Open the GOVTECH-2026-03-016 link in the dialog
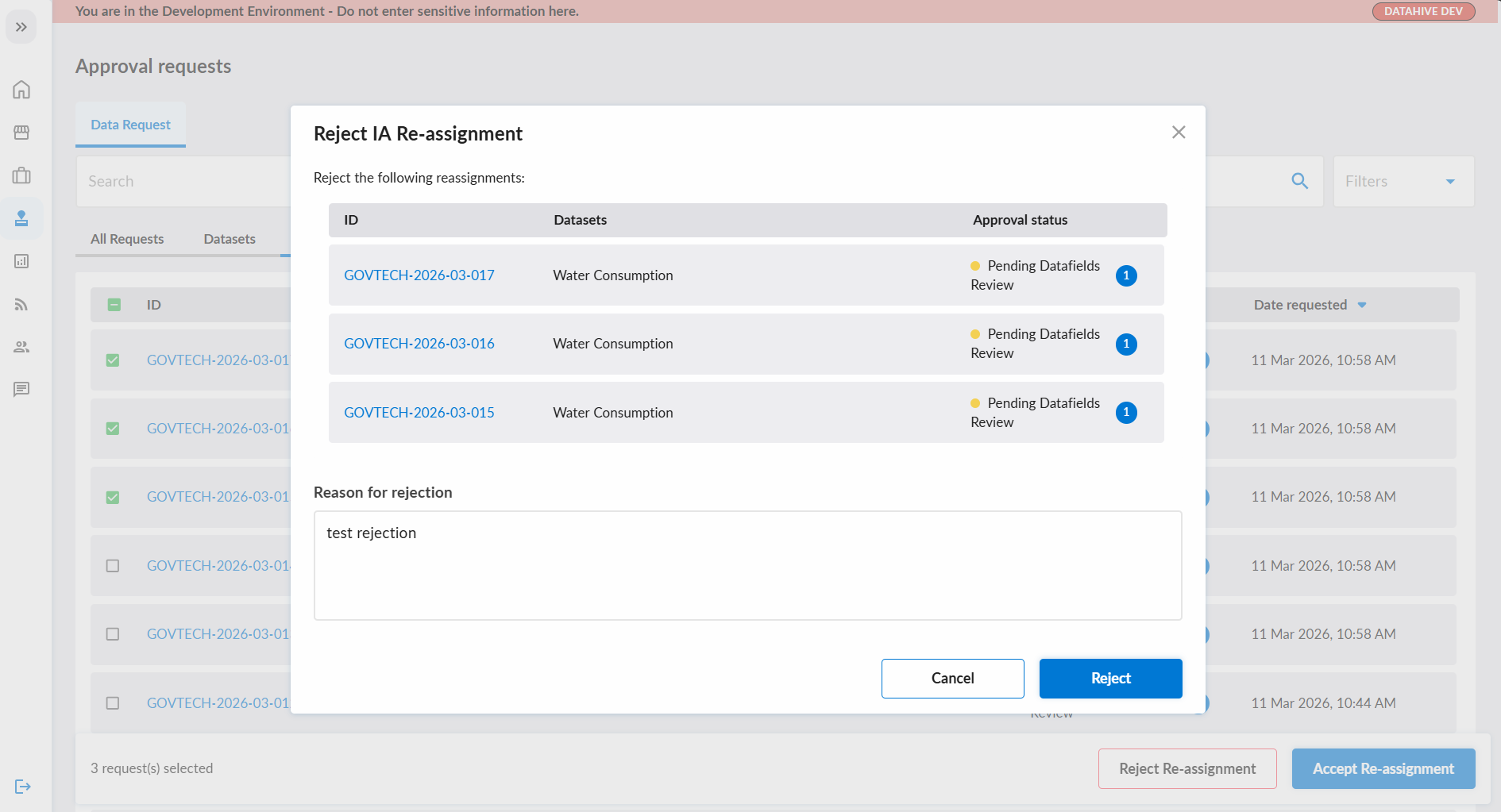This screenshot has height=812, width=1501. point(419,344)
